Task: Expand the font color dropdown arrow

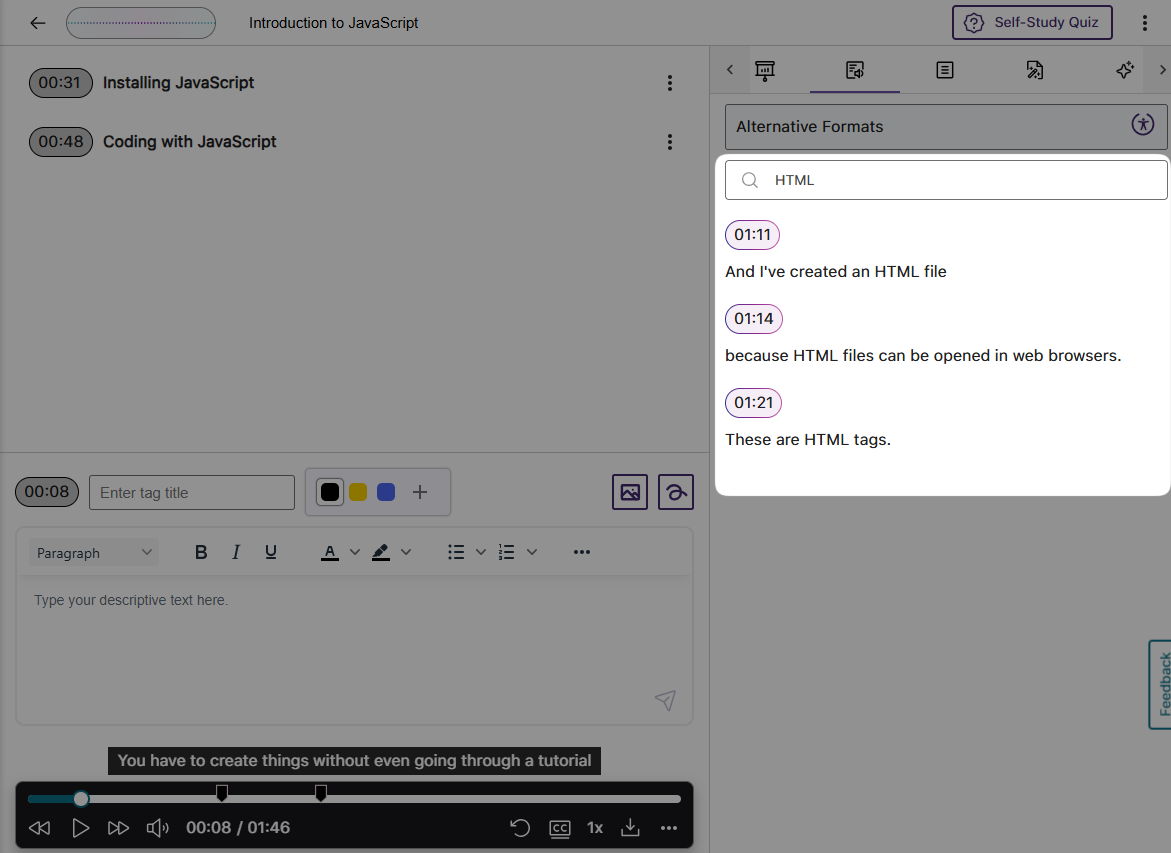Action: [x=354, y=552]
